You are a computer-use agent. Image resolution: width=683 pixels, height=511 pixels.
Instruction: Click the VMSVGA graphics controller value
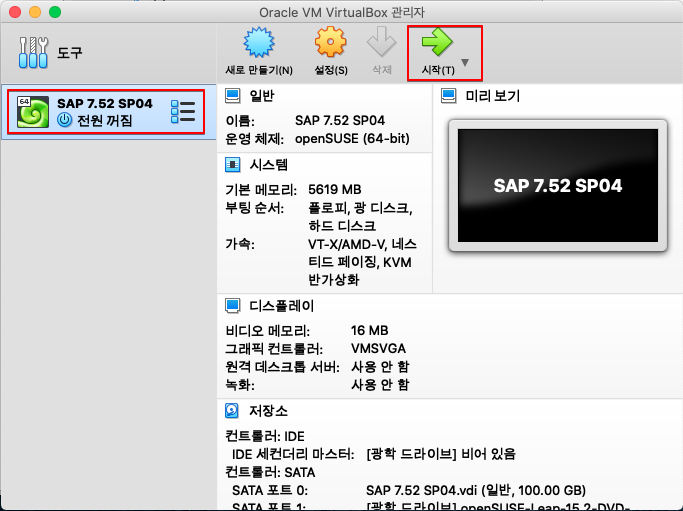pos(378,349)
